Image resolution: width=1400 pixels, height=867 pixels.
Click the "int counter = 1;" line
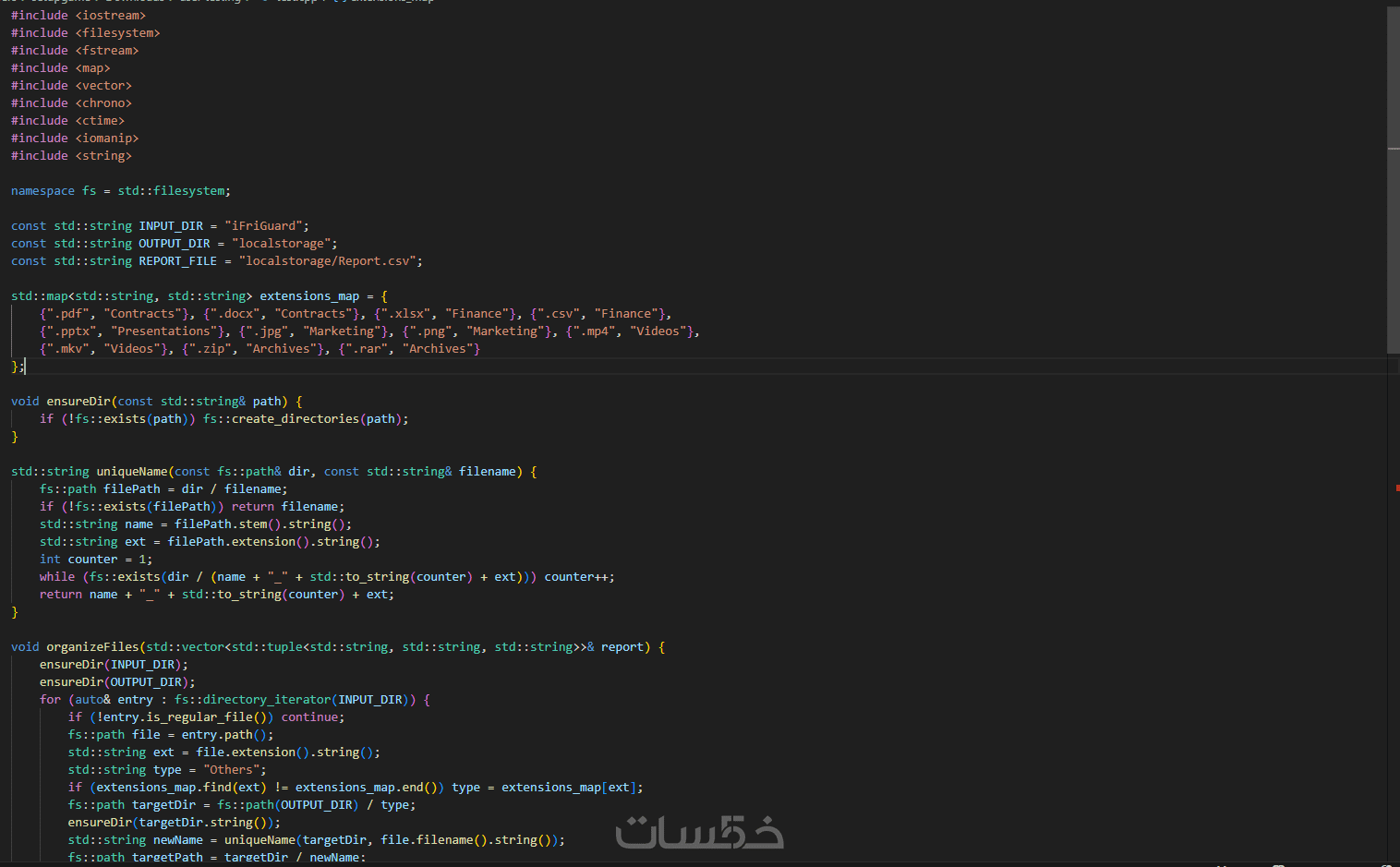point(96,560)
